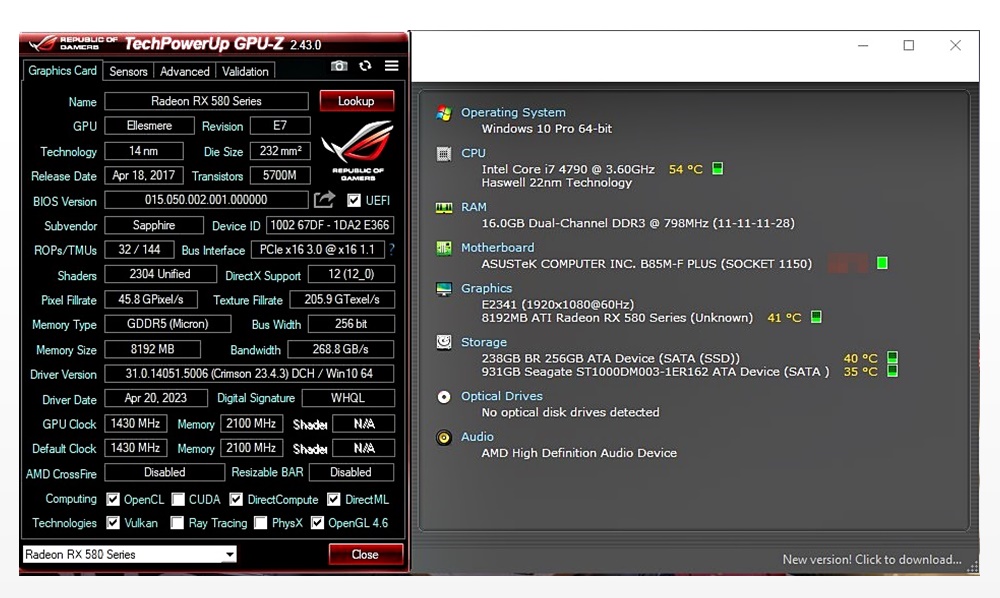Click the BIOS export share icon

coord(325,201)
